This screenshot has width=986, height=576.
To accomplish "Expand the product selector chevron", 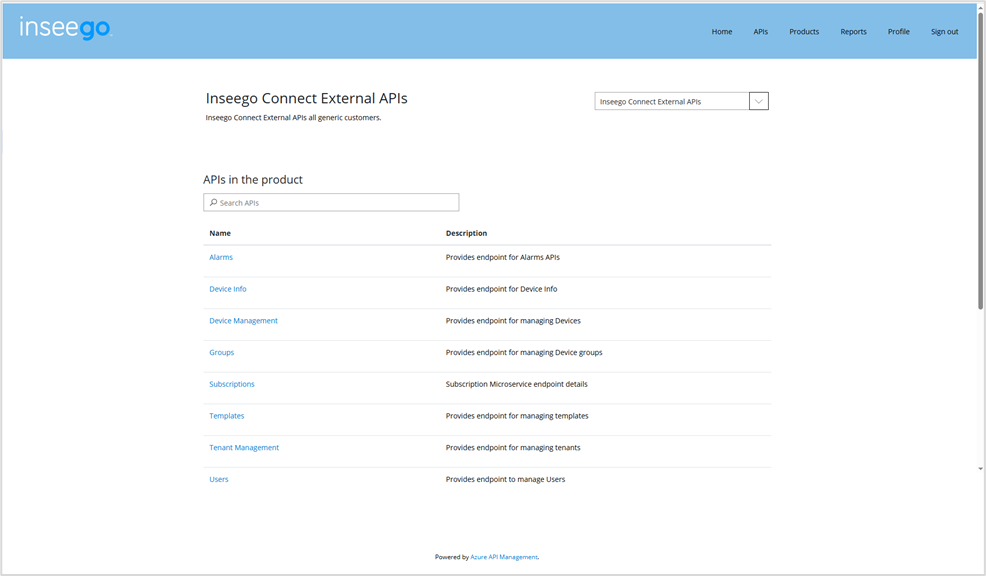I will click(x=758, y=101).
